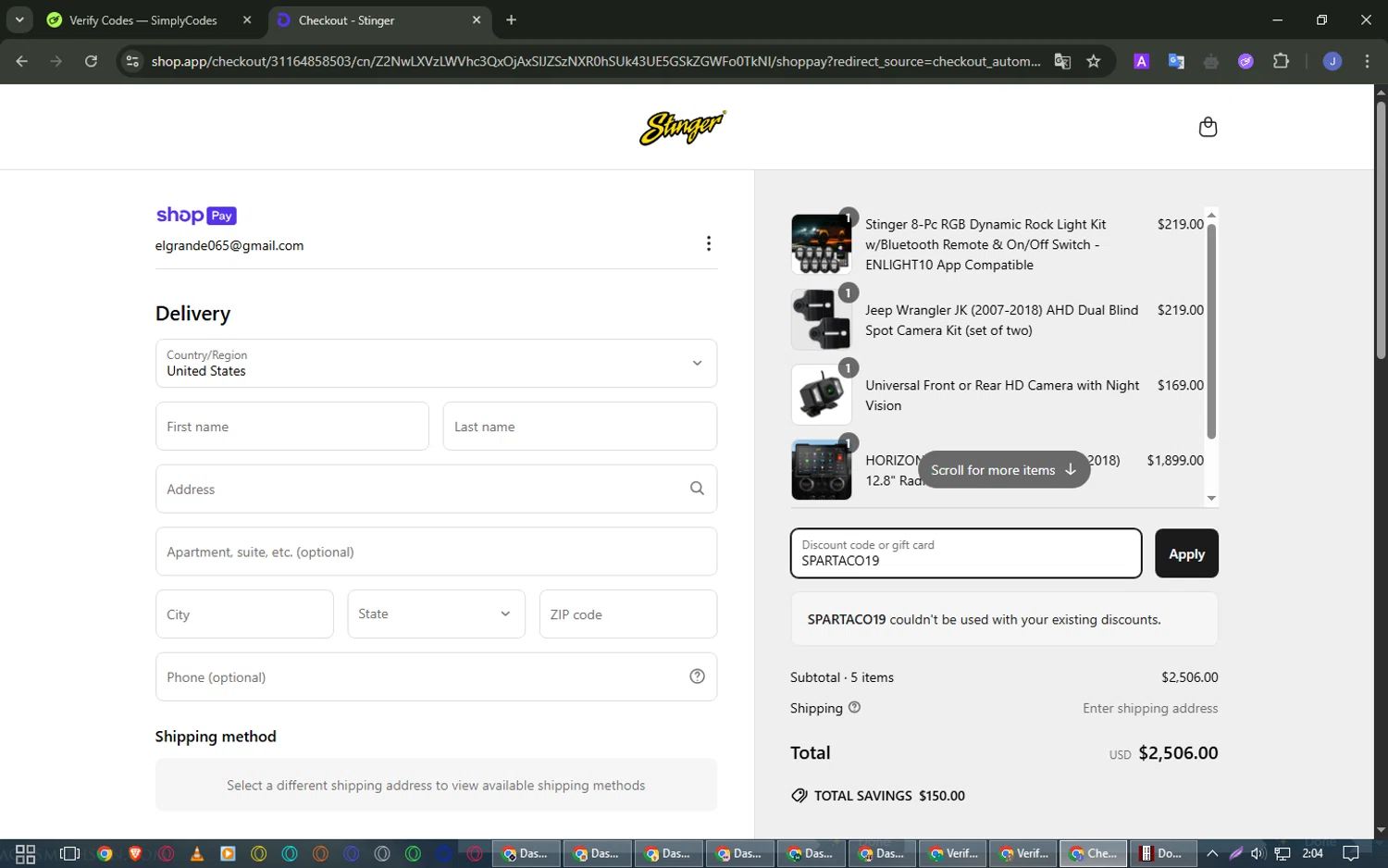Click the order list scroll-up arrow
This screenshot has height=868, width=1388.
coord(1211,215)
